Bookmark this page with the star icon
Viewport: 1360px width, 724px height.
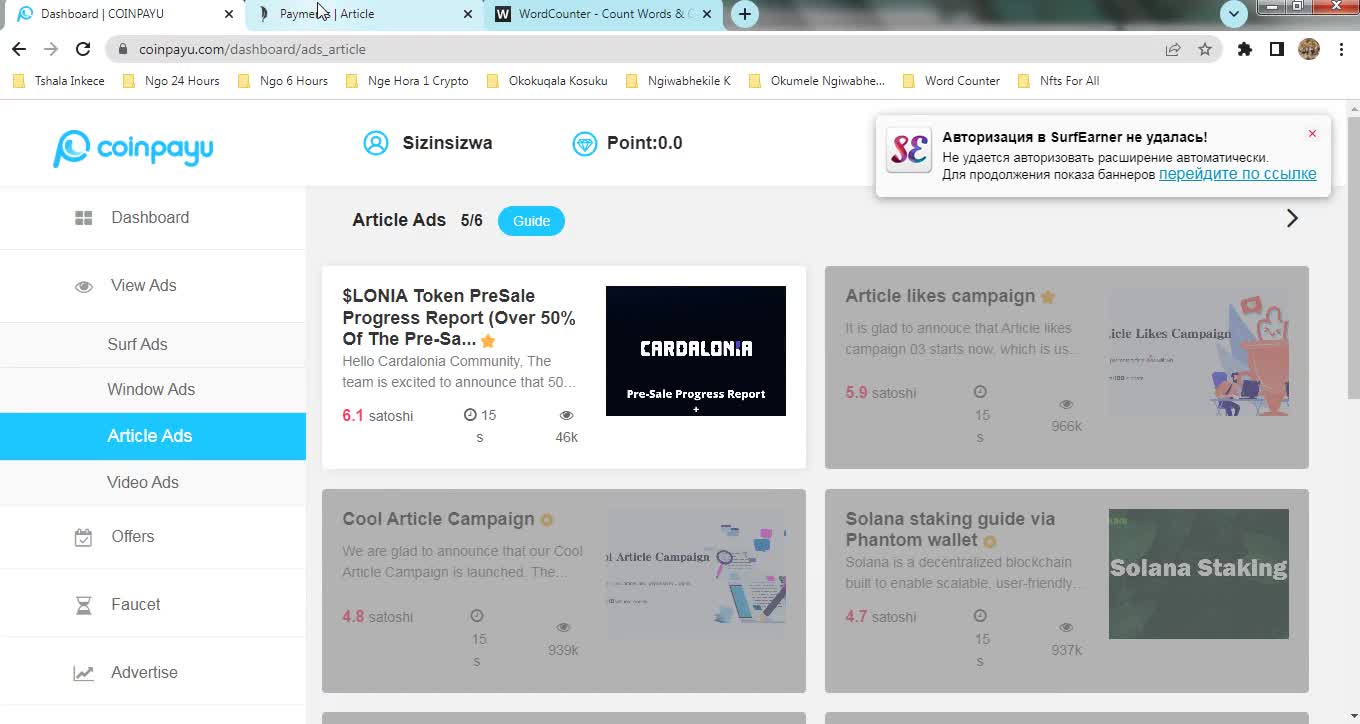point(1205,49)
